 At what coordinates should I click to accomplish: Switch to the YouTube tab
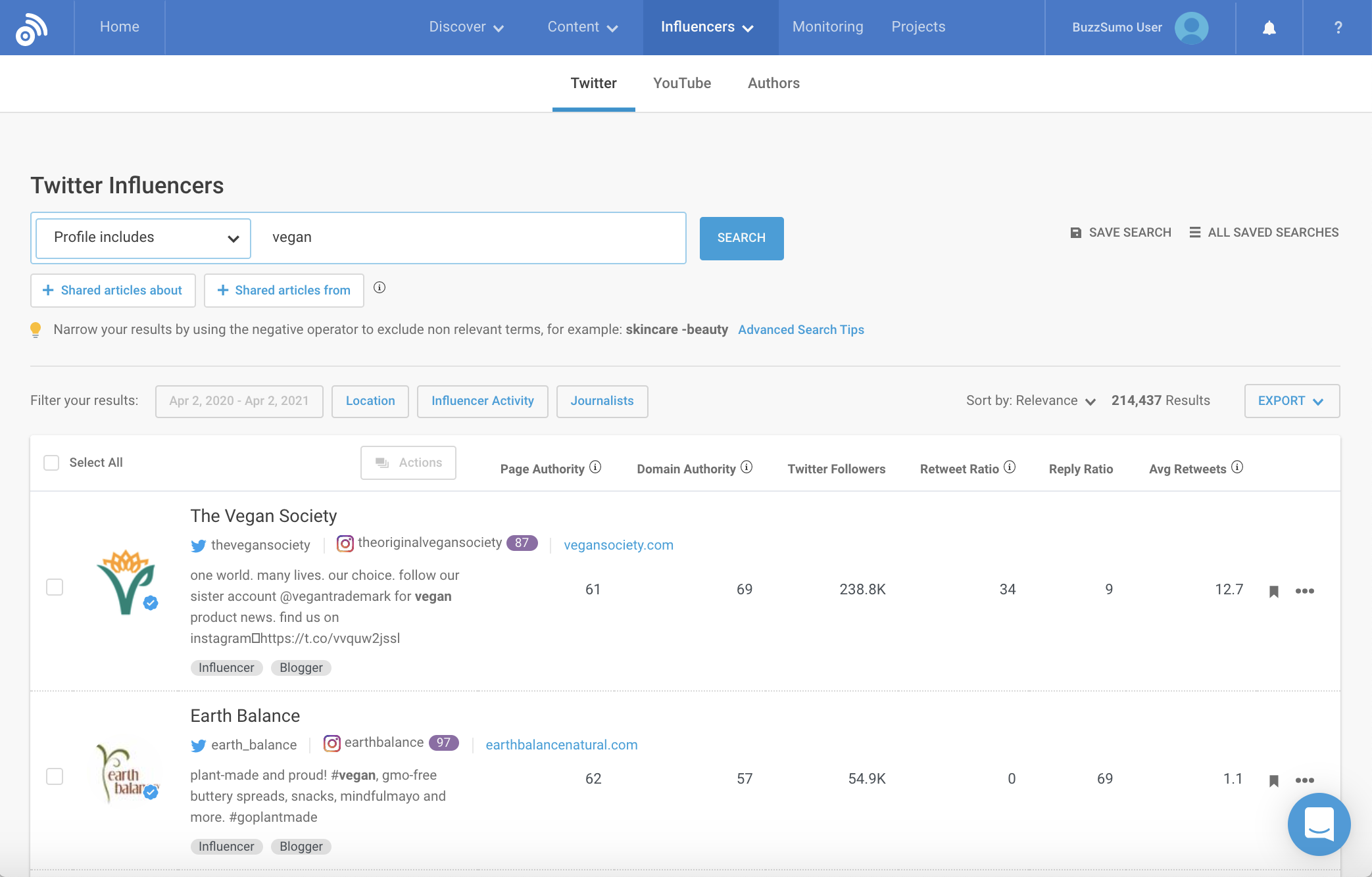[x=682, y=83]
